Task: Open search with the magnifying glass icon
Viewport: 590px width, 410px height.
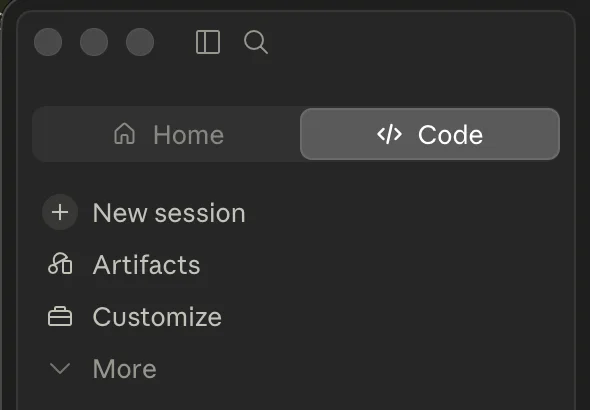Action: [256, 42]
